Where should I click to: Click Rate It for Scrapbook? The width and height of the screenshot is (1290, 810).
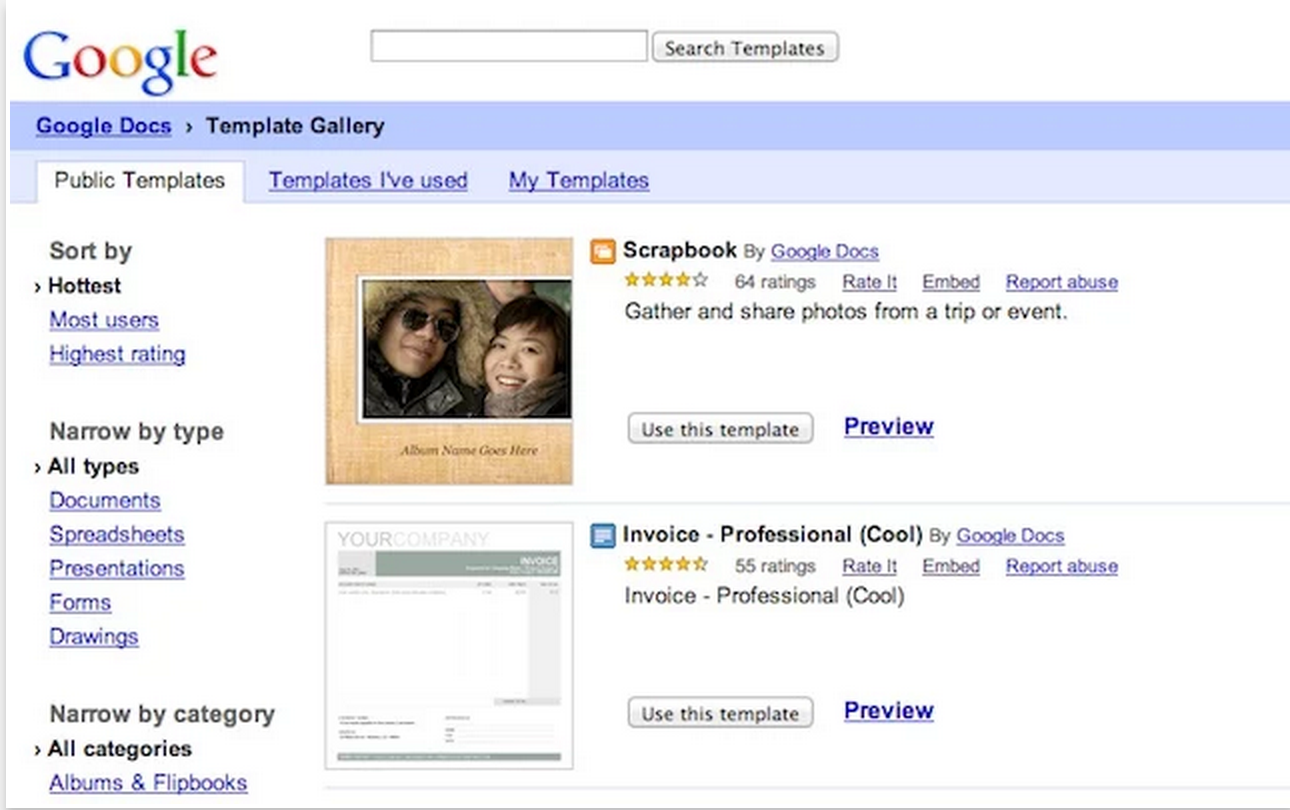tap(870, 282)
